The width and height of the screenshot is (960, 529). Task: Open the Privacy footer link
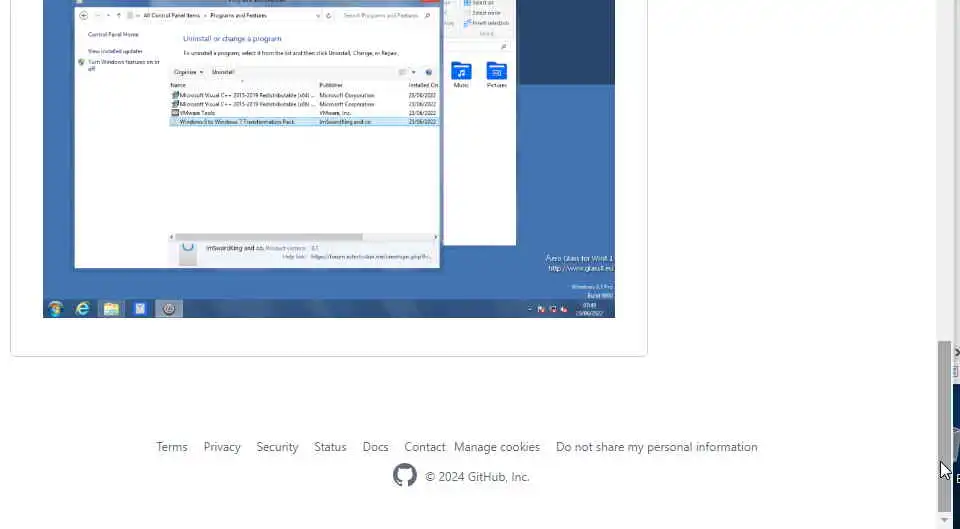coord(222,447)
